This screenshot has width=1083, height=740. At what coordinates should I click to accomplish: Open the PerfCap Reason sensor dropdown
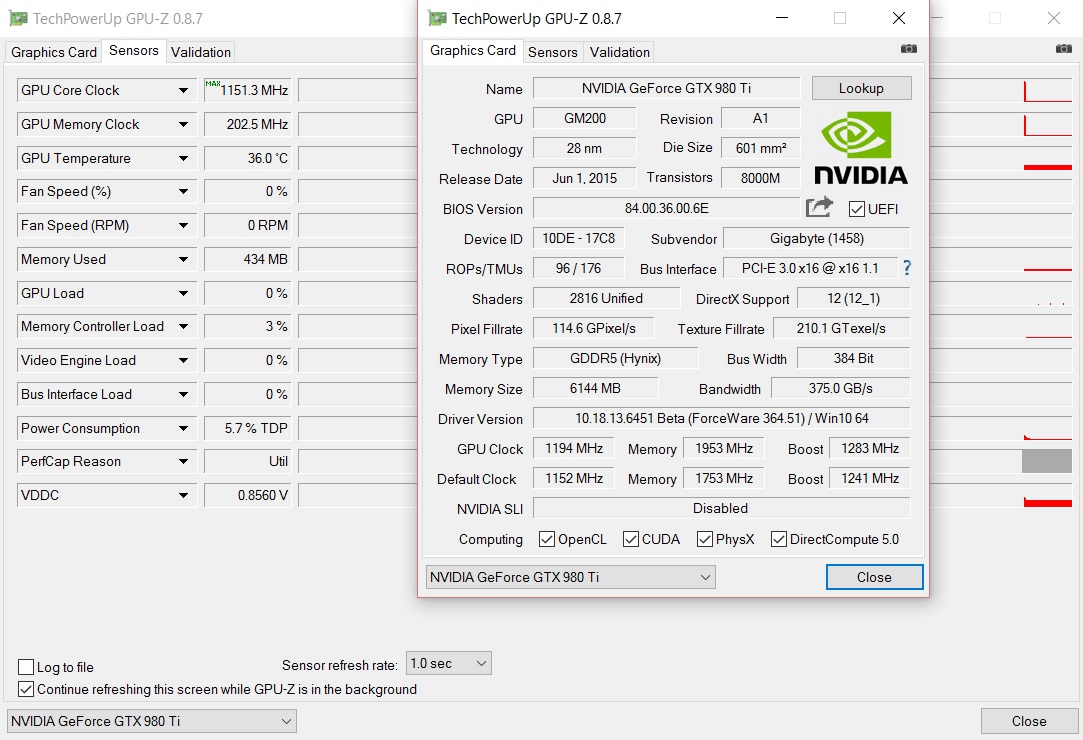[x=183, y=461]
